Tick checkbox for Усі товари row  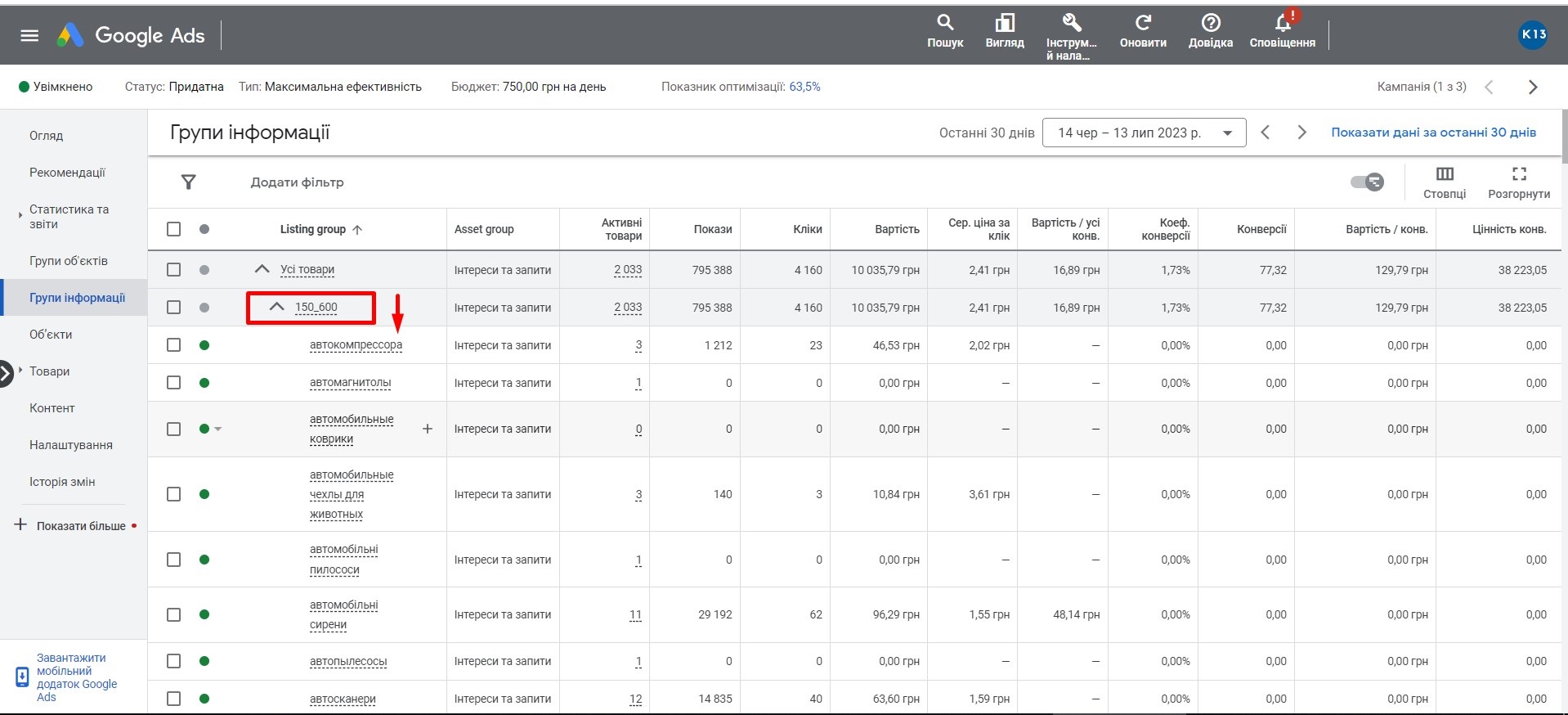[173, 269]
